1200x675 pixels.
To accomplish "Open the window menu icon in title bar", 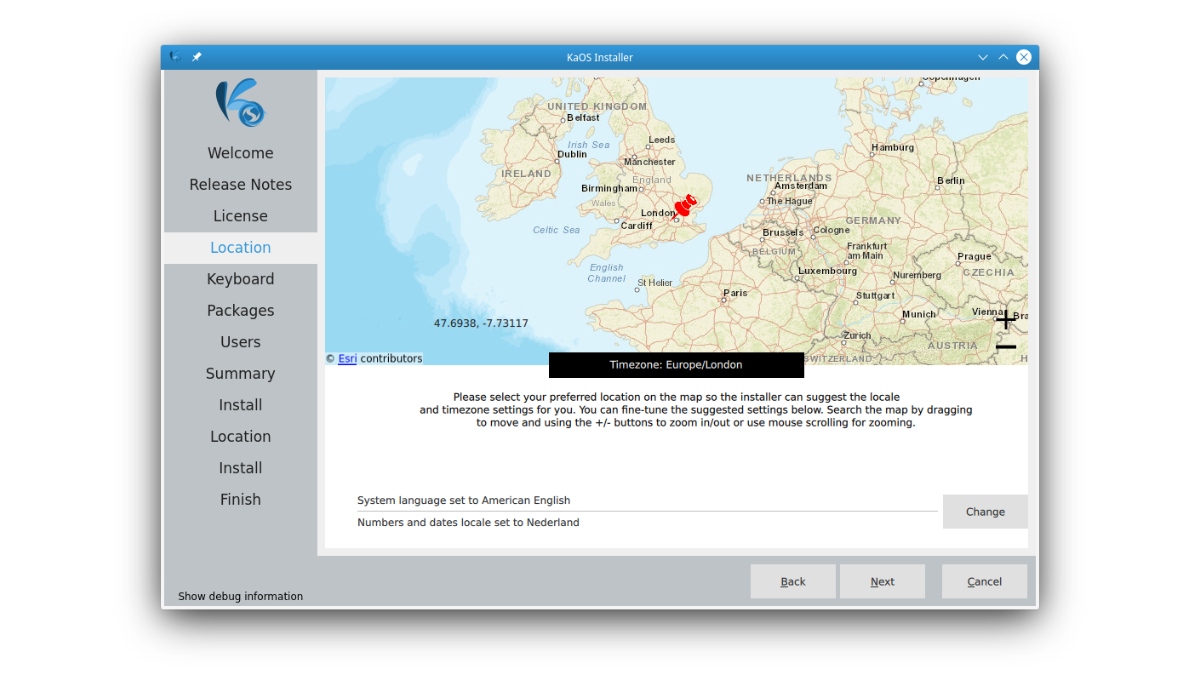I will click(x=175, y=57).
